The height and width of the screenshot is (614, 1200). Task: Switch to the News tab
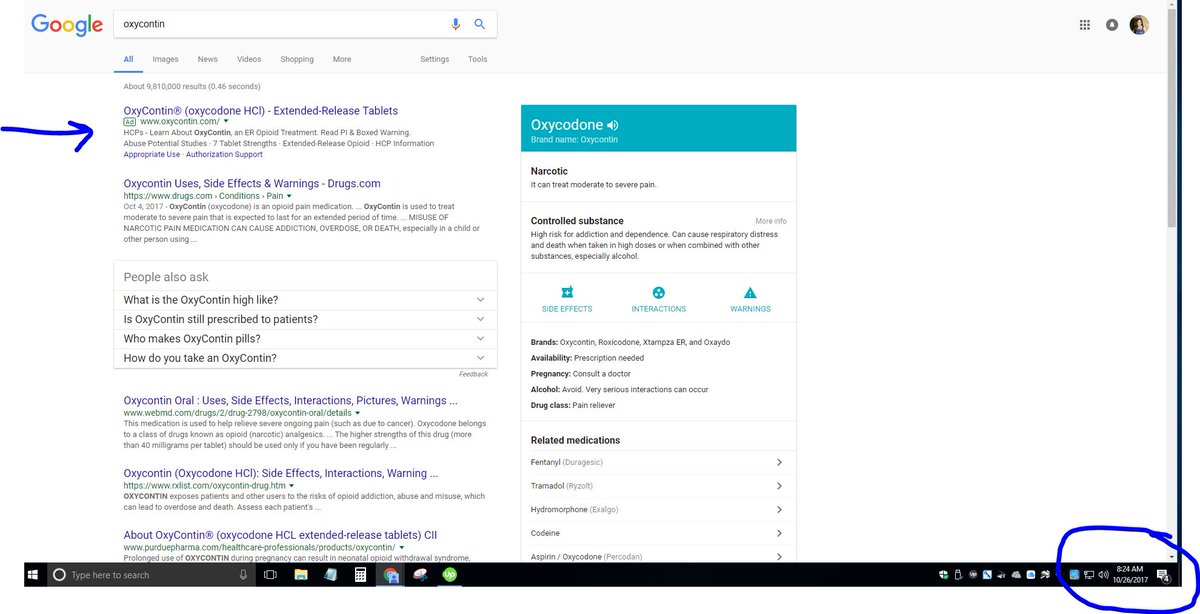point(207,59)
